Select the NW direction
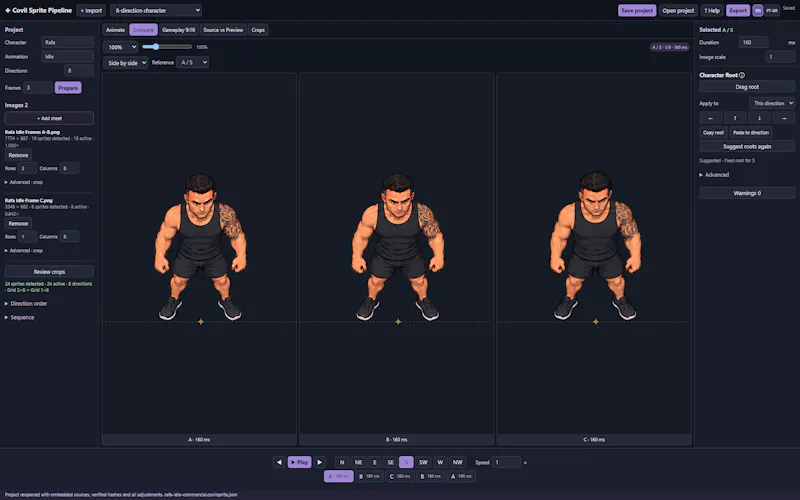800x500 pixels. click(x=458, y=462)
